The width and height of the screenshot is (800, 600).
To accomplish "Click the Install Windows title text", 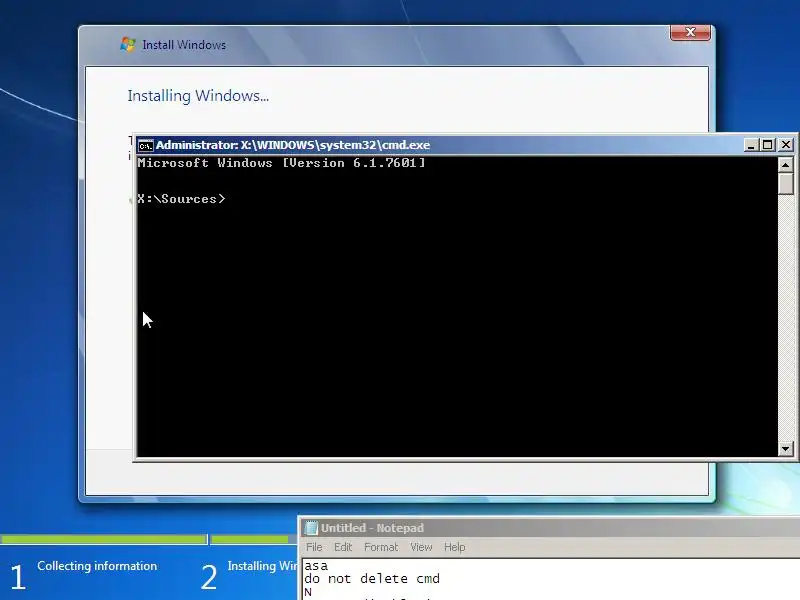I will (x=184, y=45).
